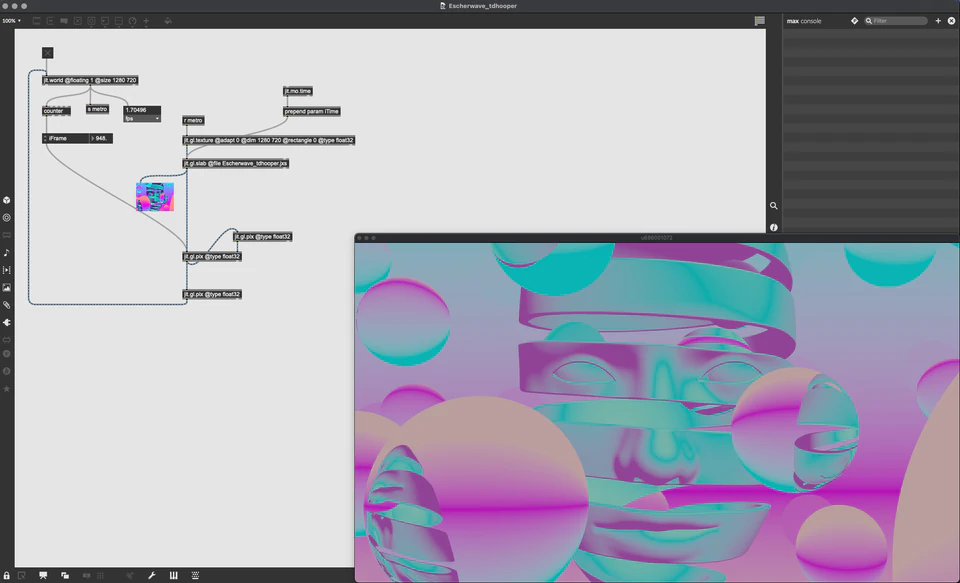The image size is (960, 583).
Task: Select the prepend param iTime object
Action: click(x=312, y=111)
